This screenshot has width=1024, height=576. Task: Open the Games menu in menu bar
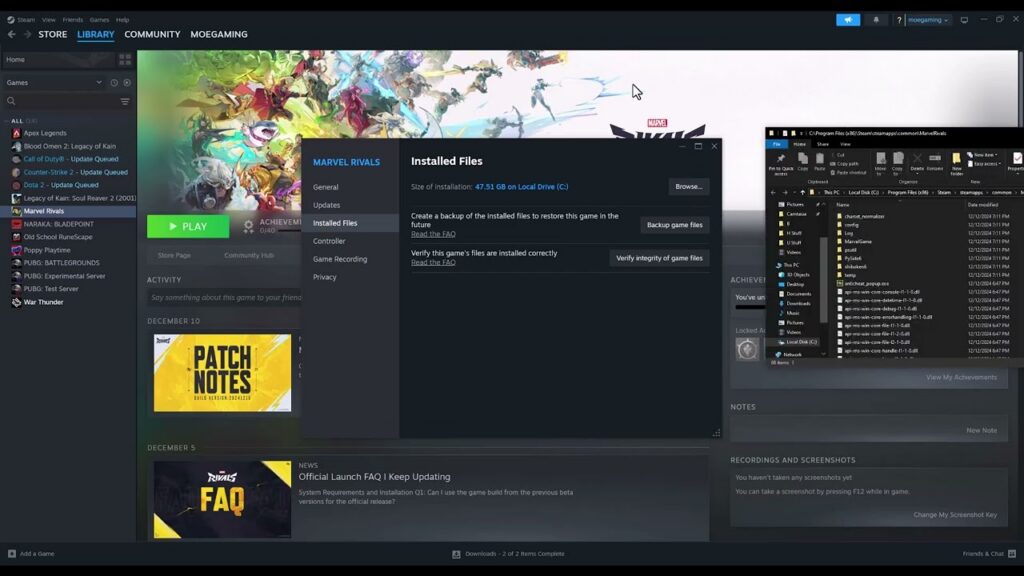pos(99,20)
